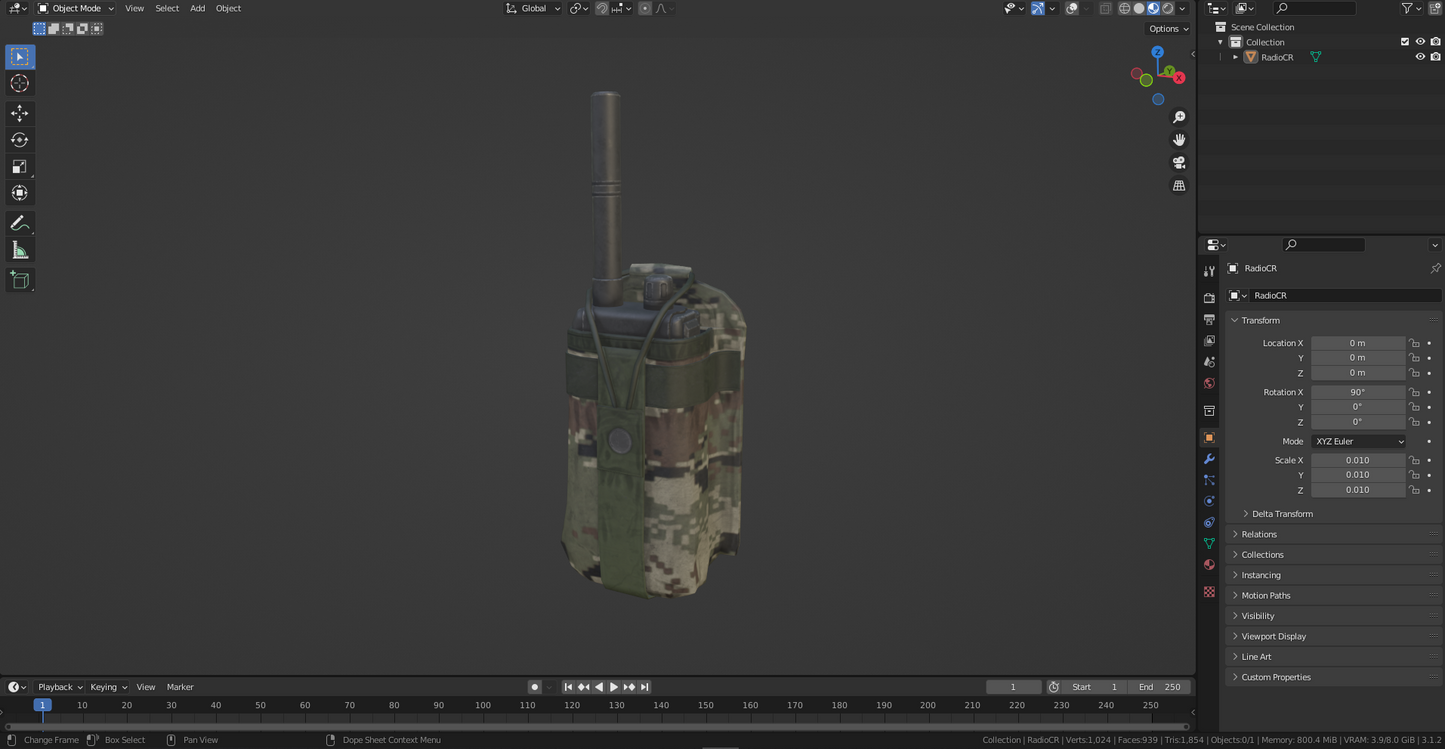This screenshot has width=1445, height=749.
Task: Click the End frame field
Action: [1159, 687]
